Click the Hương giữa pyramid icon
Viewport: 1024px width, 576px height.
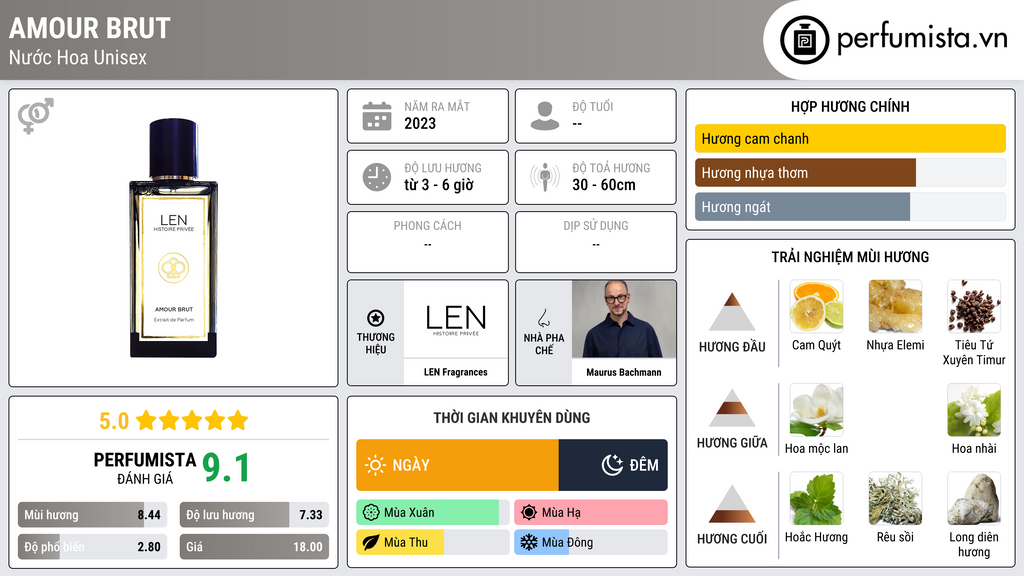[732, 408]
